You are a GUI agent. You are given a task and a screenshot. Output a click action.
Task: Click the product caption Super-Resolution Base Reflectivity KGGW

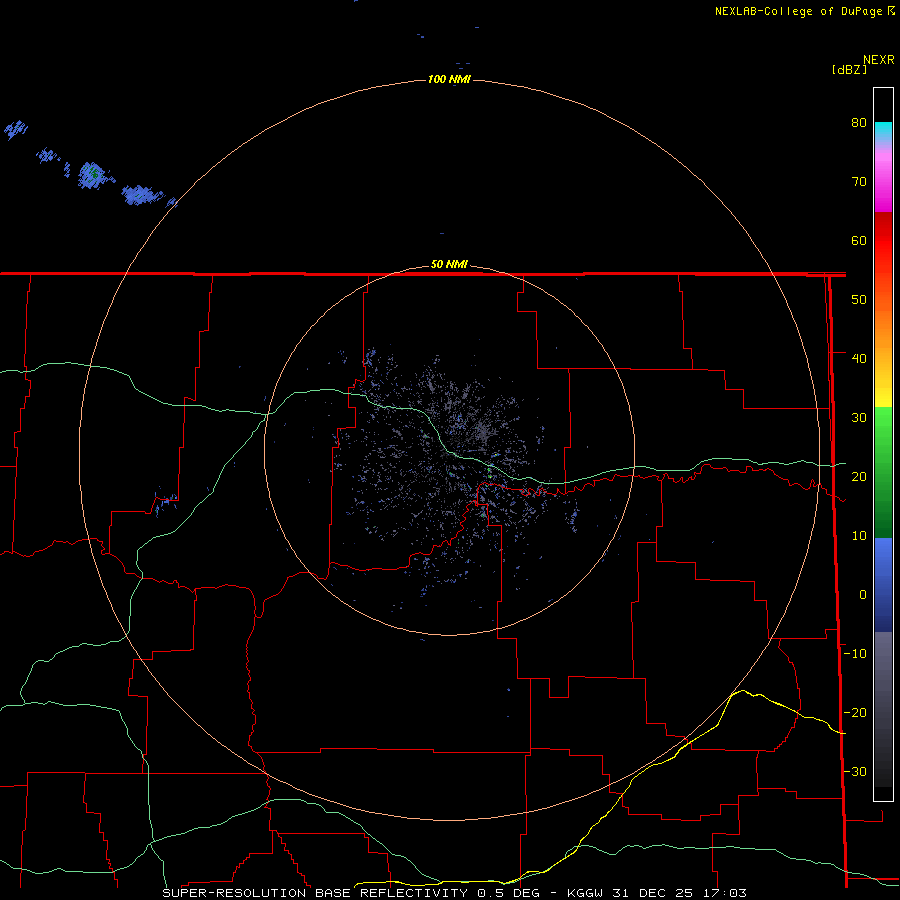click(455, 893)
